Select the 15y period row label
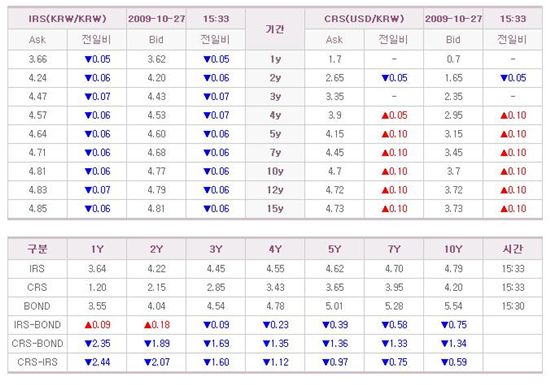Image resolution: width=550 pixels, height=385 pixels. (275, 209)
